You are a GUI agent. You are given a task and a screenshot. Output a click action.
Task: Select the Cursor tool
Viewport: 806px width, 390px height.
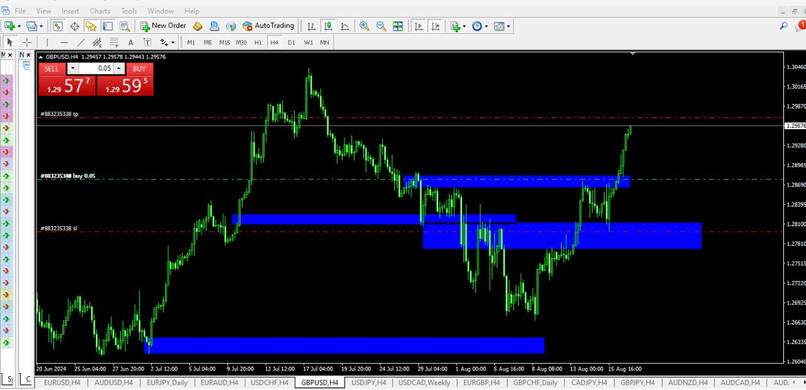point(10,42)
